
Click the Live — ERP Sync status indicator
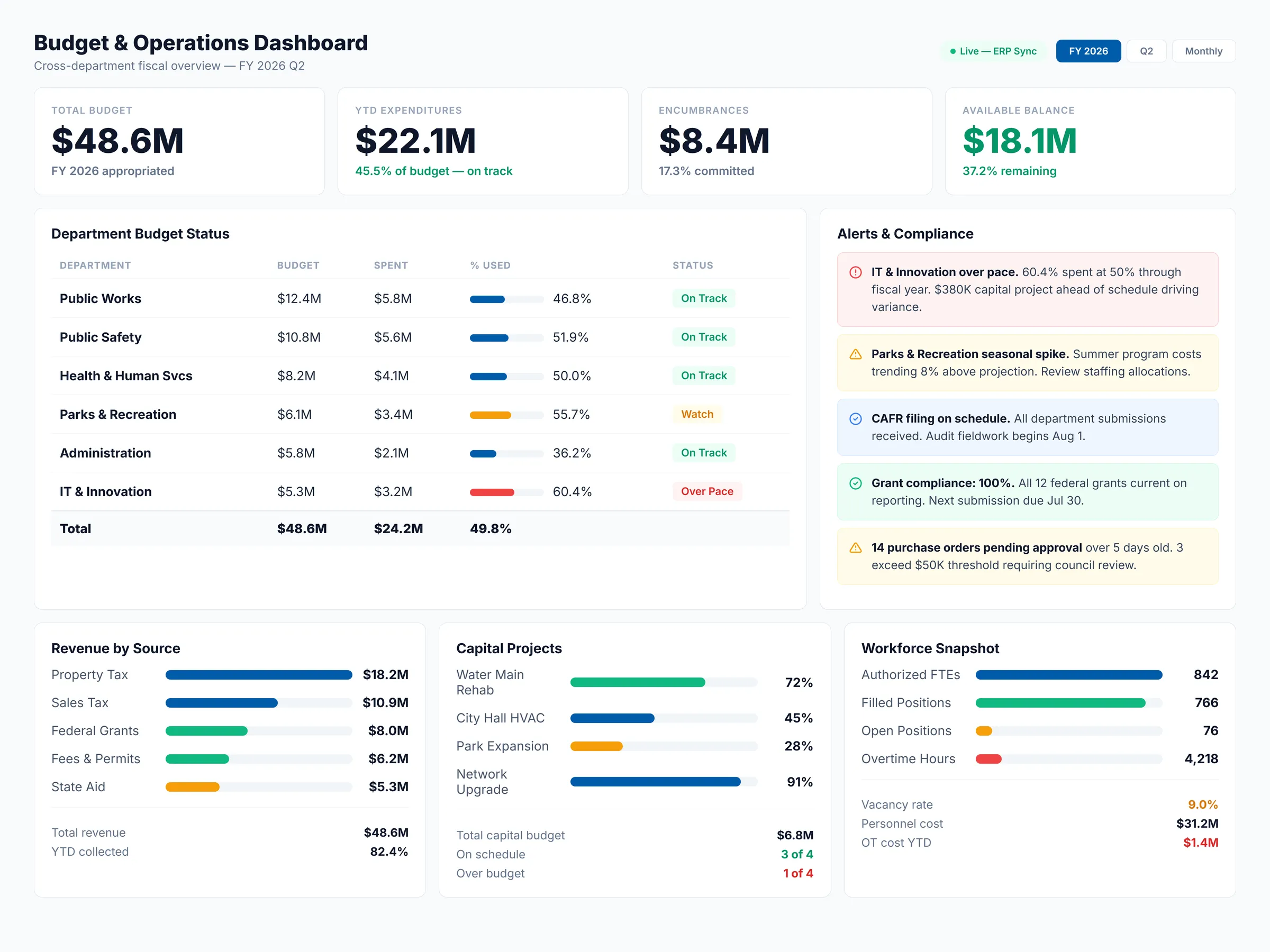[993, 50]
